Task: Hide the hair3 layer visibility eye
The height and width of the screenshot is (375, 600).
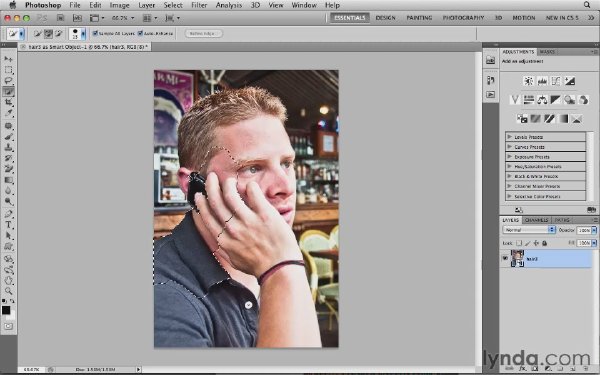Action: 505,259
